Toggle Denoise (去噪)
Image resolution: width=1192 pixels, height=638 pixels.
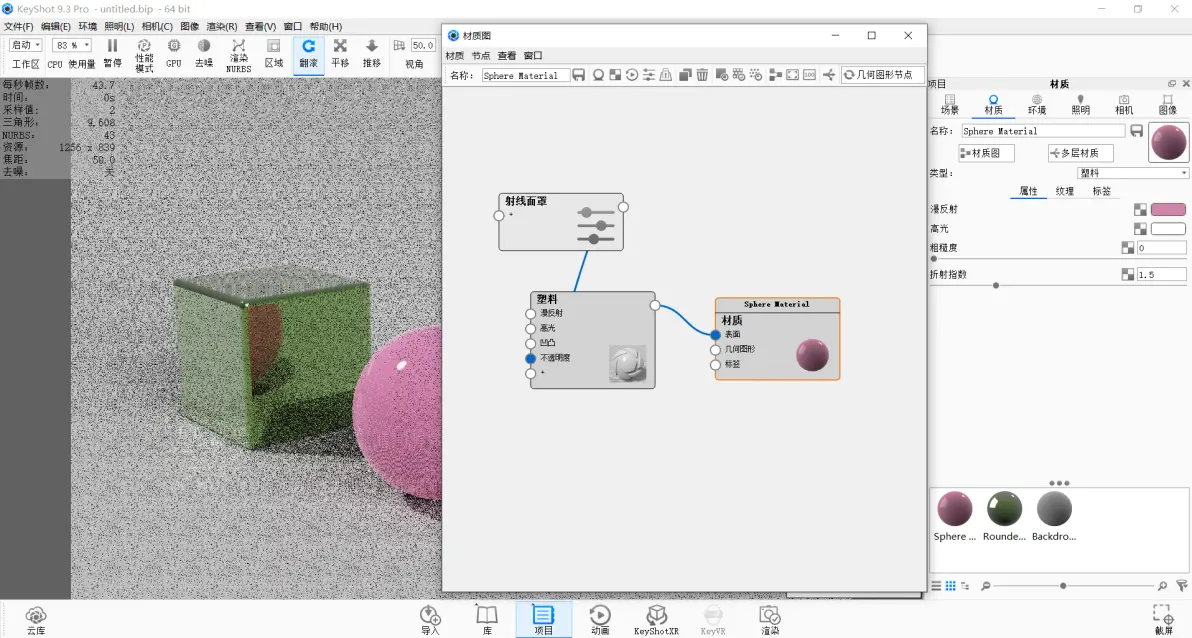[204, 54]
